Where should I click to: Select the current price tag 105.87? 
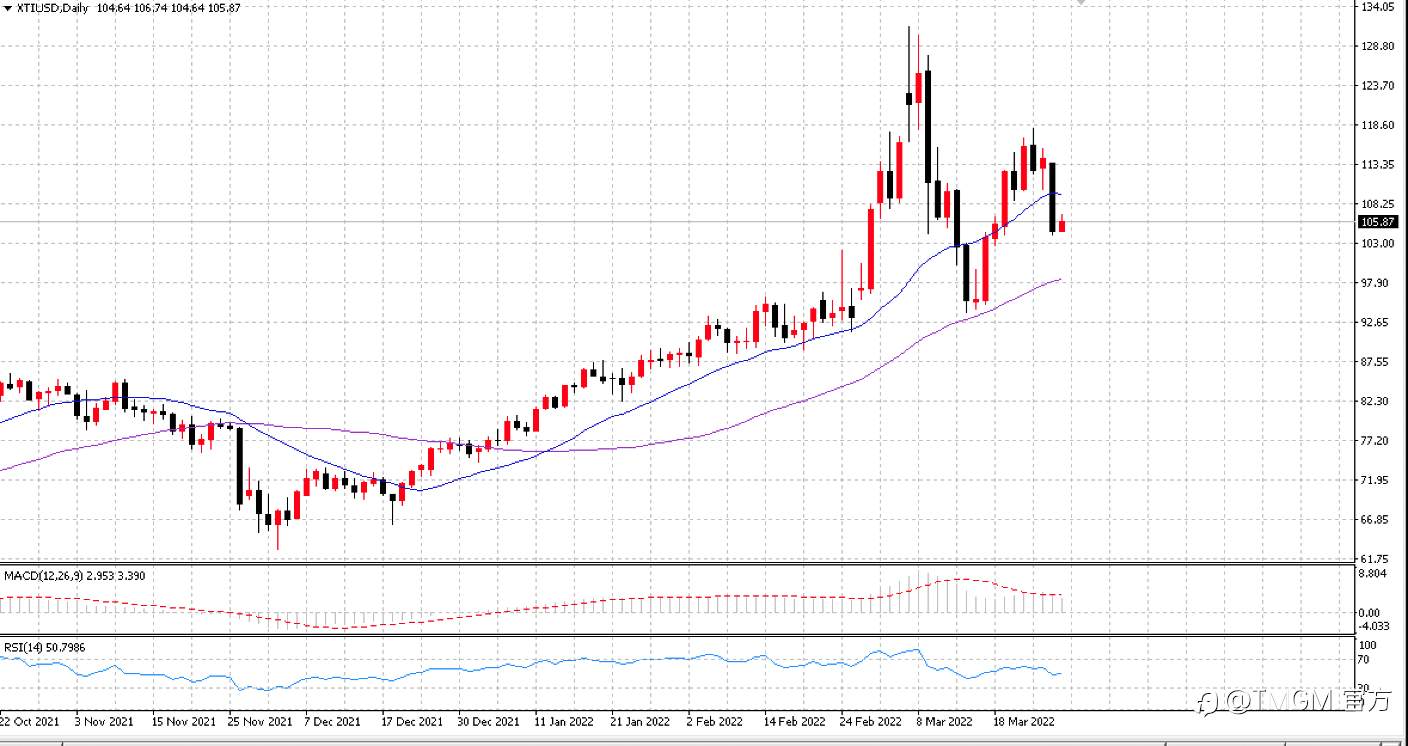(x=1377, y=222)
